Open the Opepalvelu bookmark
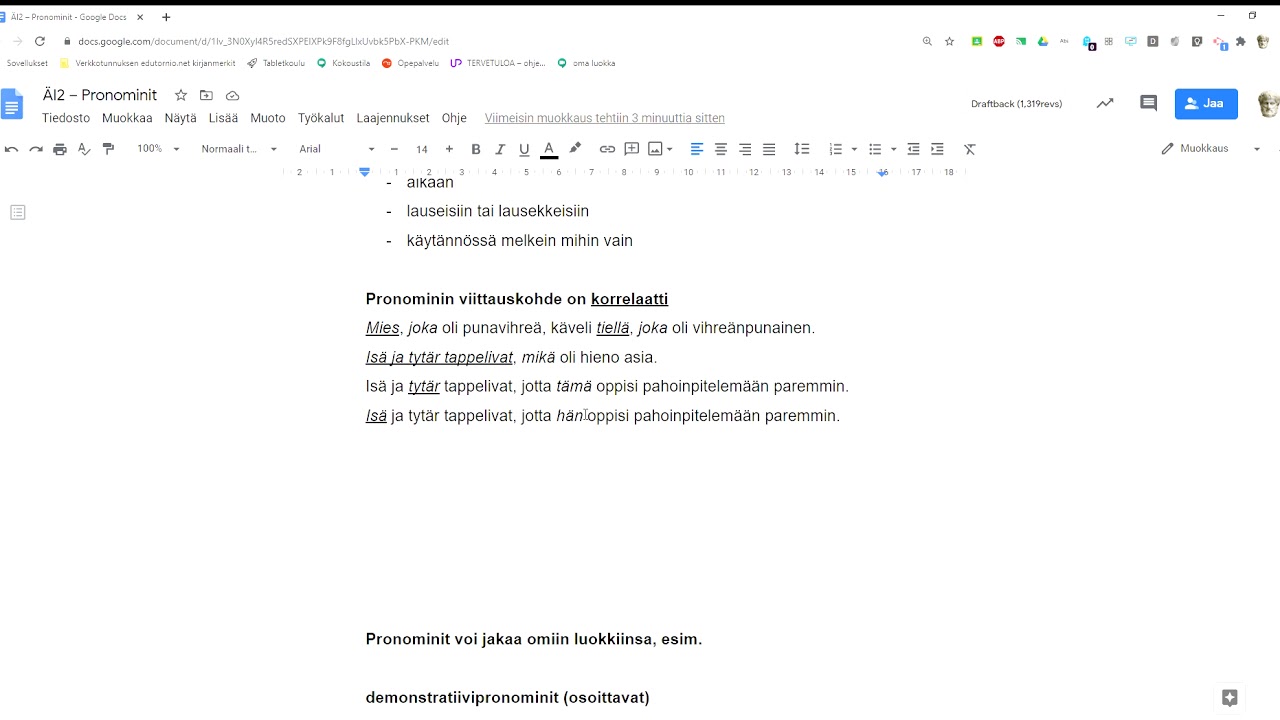The height and width of the screenshot is (720, 1280). pyautogui.click(x=410, y=63)
